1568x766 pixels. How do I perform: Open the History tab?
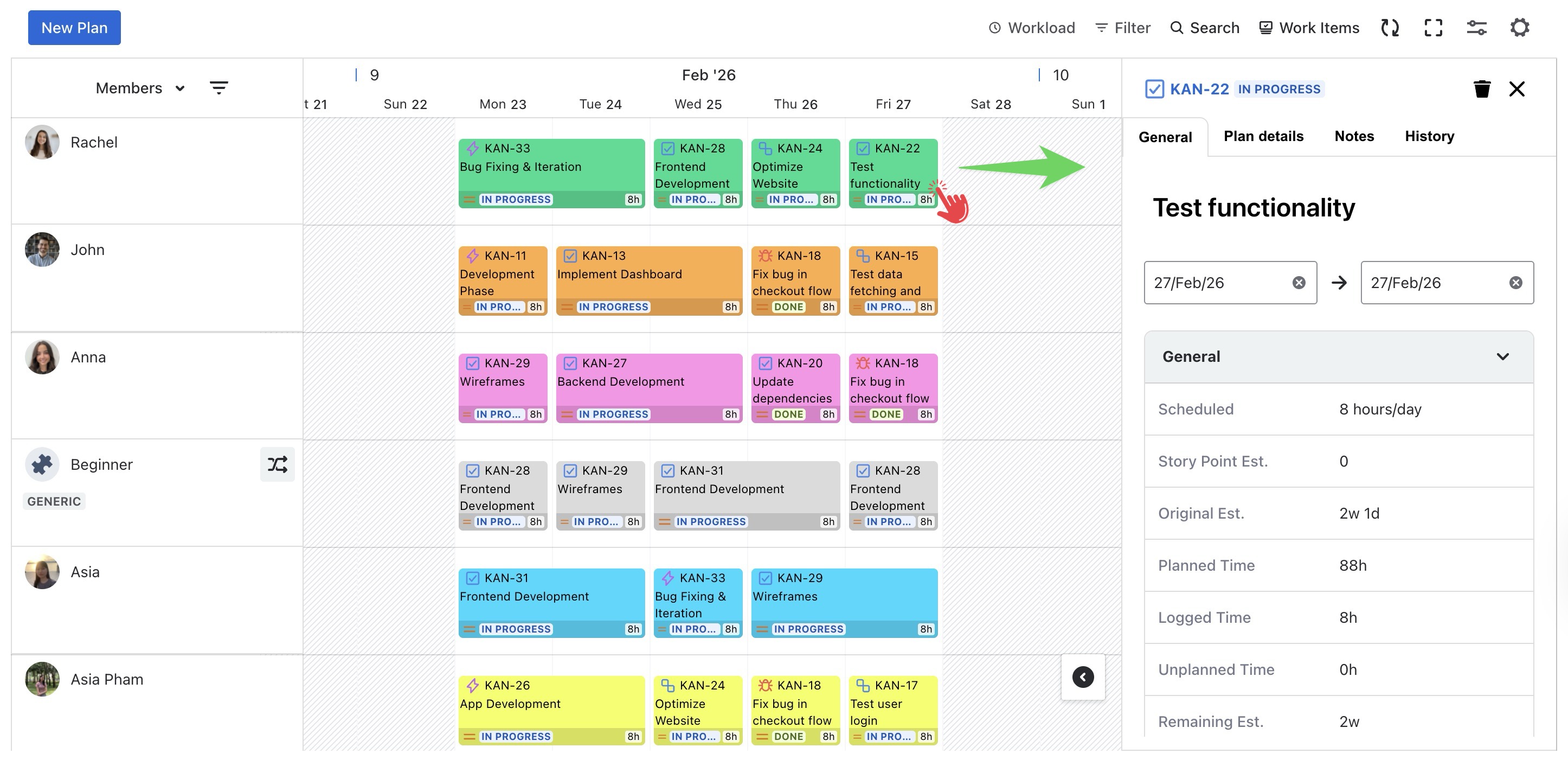(1429, 136)
